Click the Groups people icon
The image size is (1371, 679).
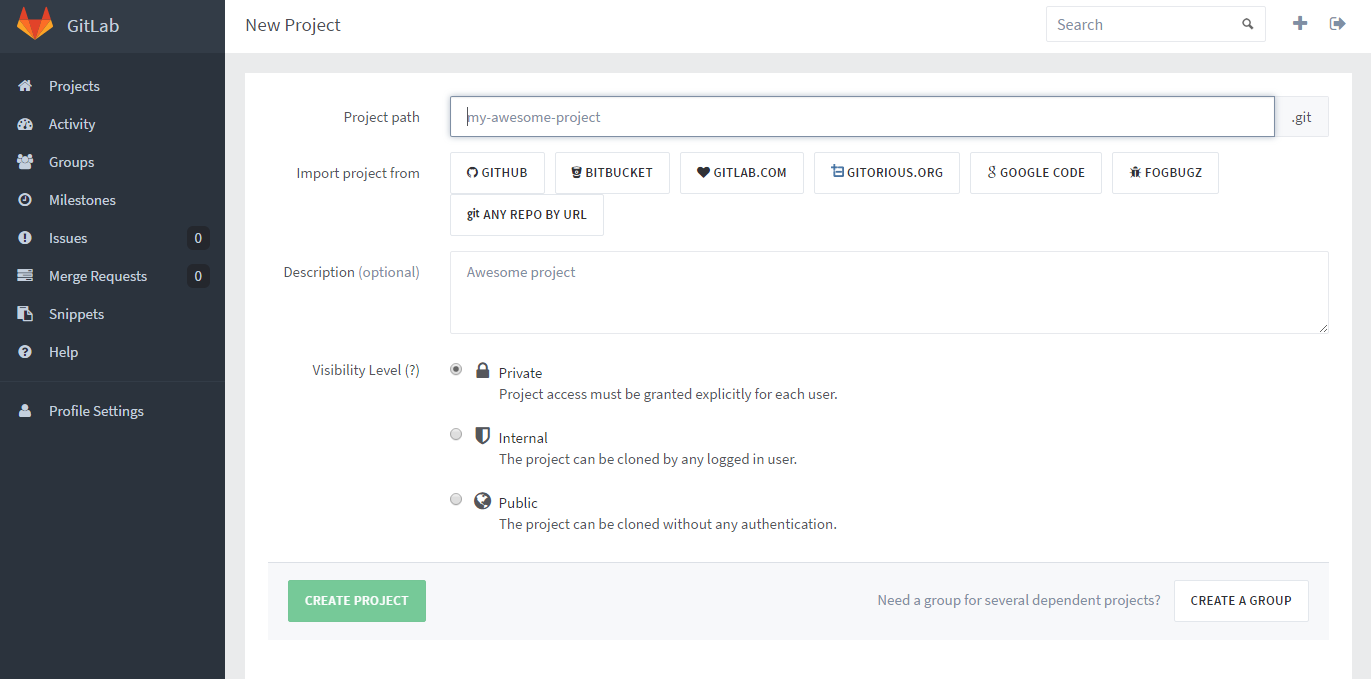click(x=26, y=162)
